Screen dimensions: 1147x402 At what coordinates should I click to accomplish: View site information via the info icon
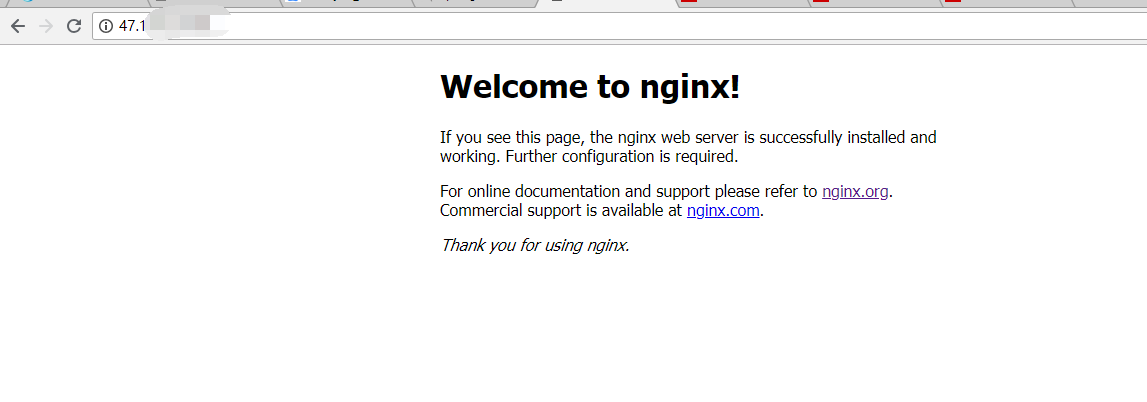point(106,26)
